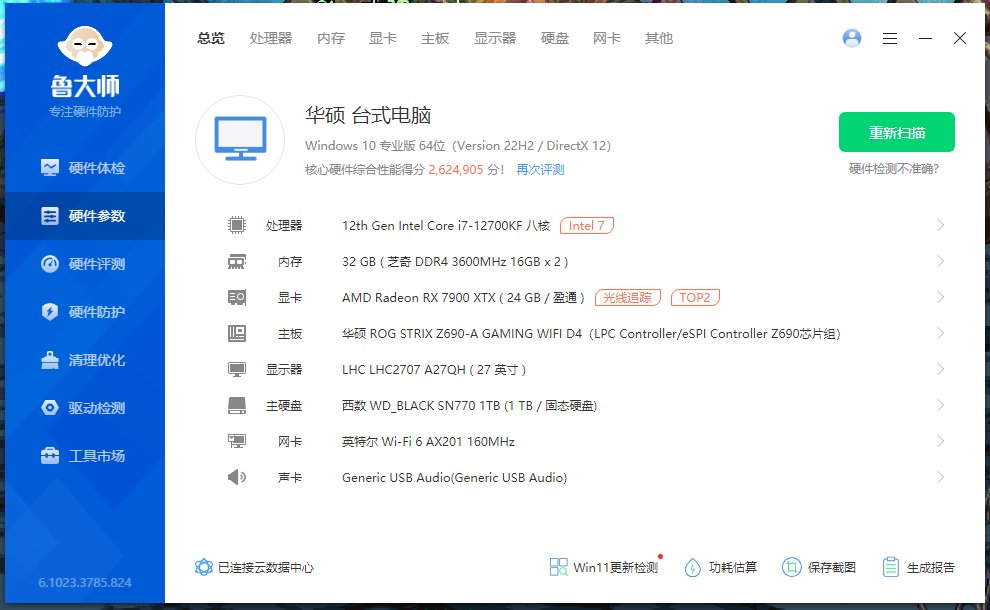Viewport: 990px width, 610px height.
Task: Switch to the 硬盘 tab
Action: 555,39
